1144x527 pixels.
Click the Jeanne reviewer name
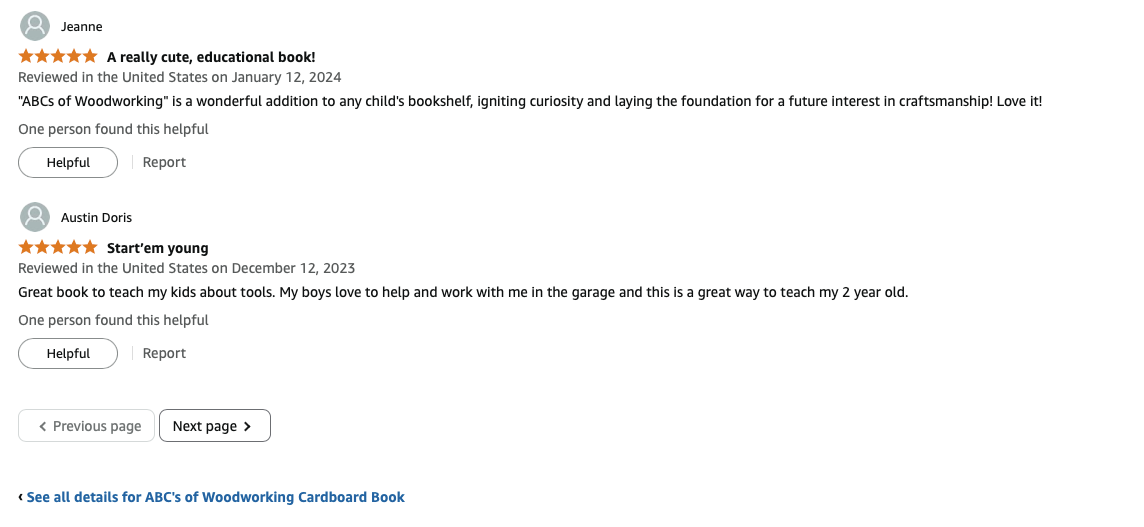[x=81, y=26]
